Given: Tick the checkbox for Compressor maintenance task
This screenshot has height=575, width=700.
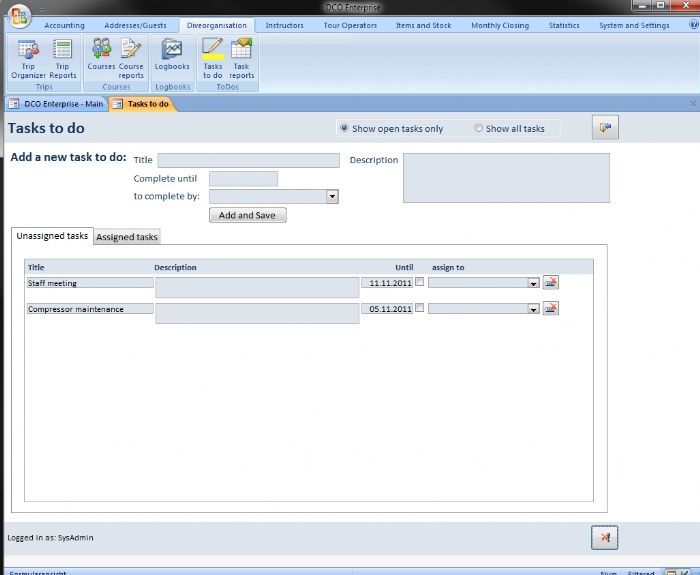Looking at the screenshot, I should pyautogui.click(x=419, y=308).
